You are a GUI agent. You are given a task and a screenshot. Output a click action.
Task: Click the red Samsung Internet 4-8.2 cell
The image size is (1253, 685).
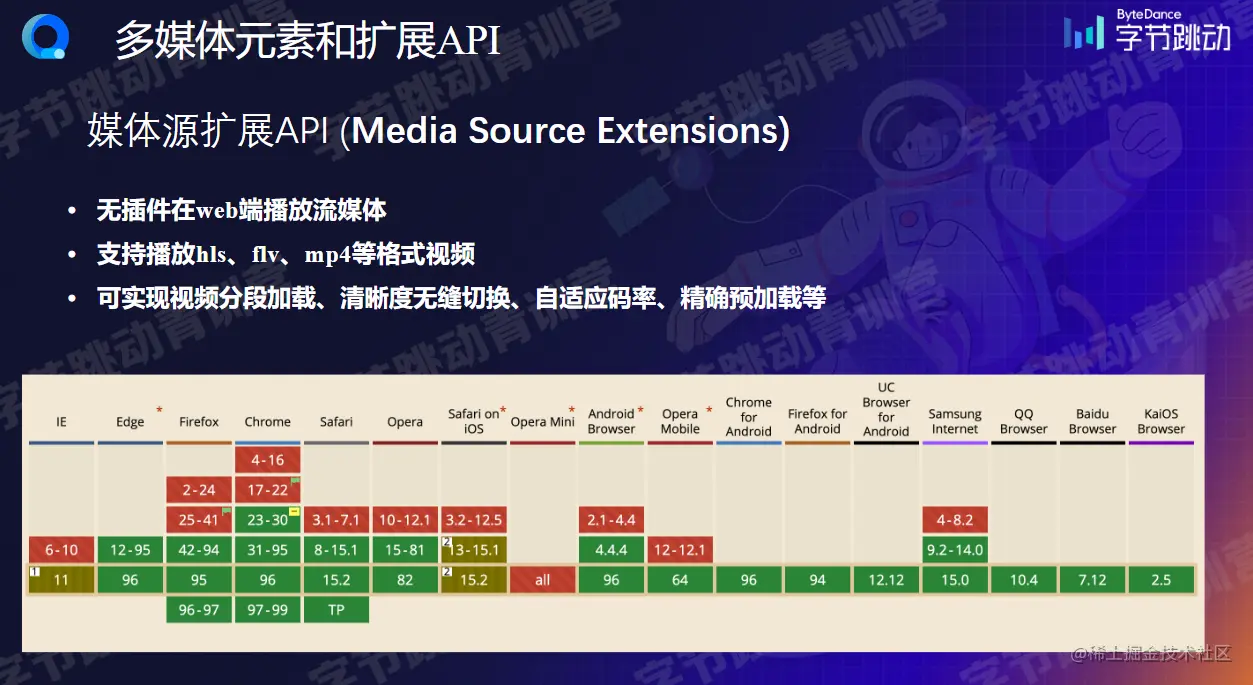955,520
